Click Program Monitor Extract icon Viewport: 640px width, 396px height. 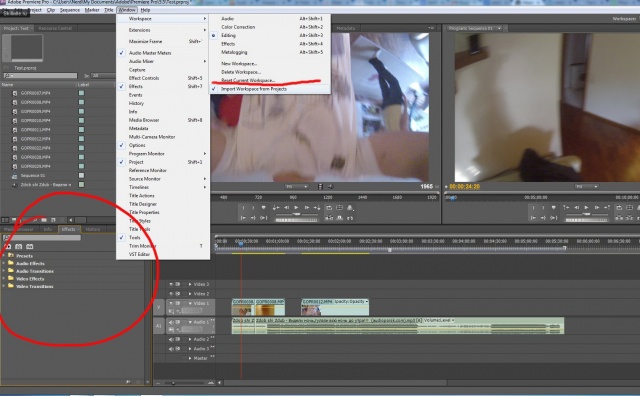630,218
